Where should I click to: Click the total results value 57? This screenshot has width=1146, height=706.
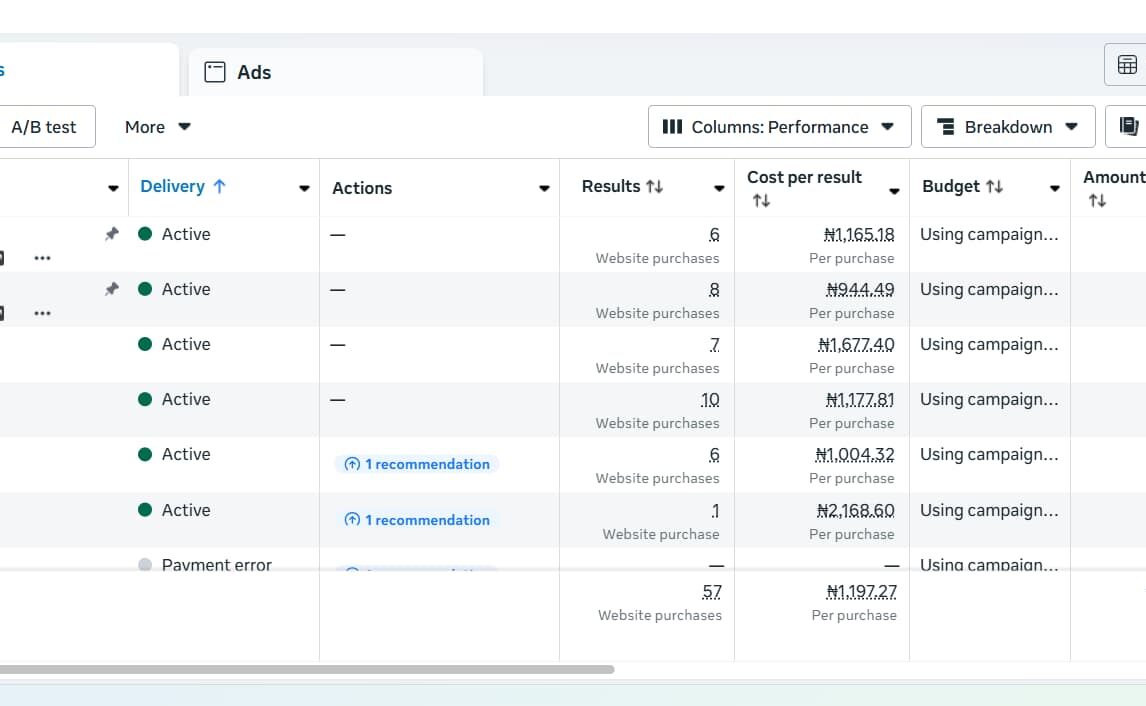[x=712, y=592]
